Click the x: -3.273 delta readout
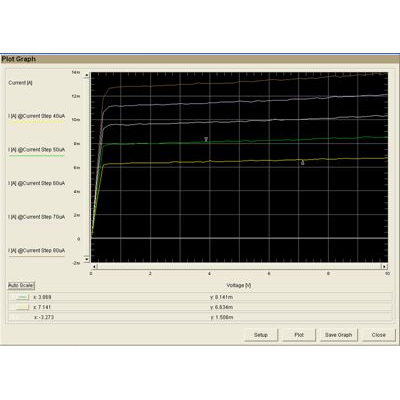The image size is (400, 400). point(44,318)
